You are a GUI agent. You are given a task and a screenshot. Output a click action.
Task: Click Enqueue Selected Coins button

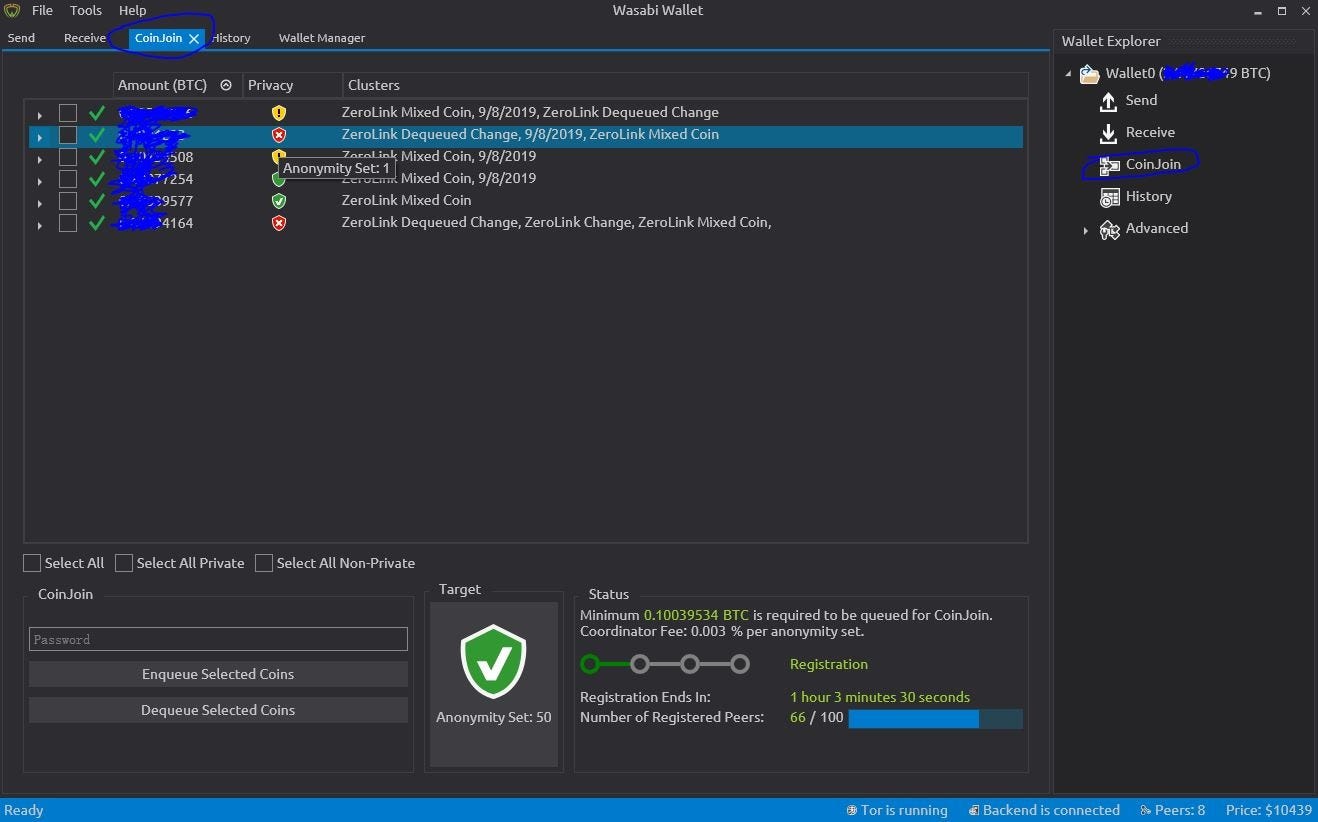click(218, 674)
